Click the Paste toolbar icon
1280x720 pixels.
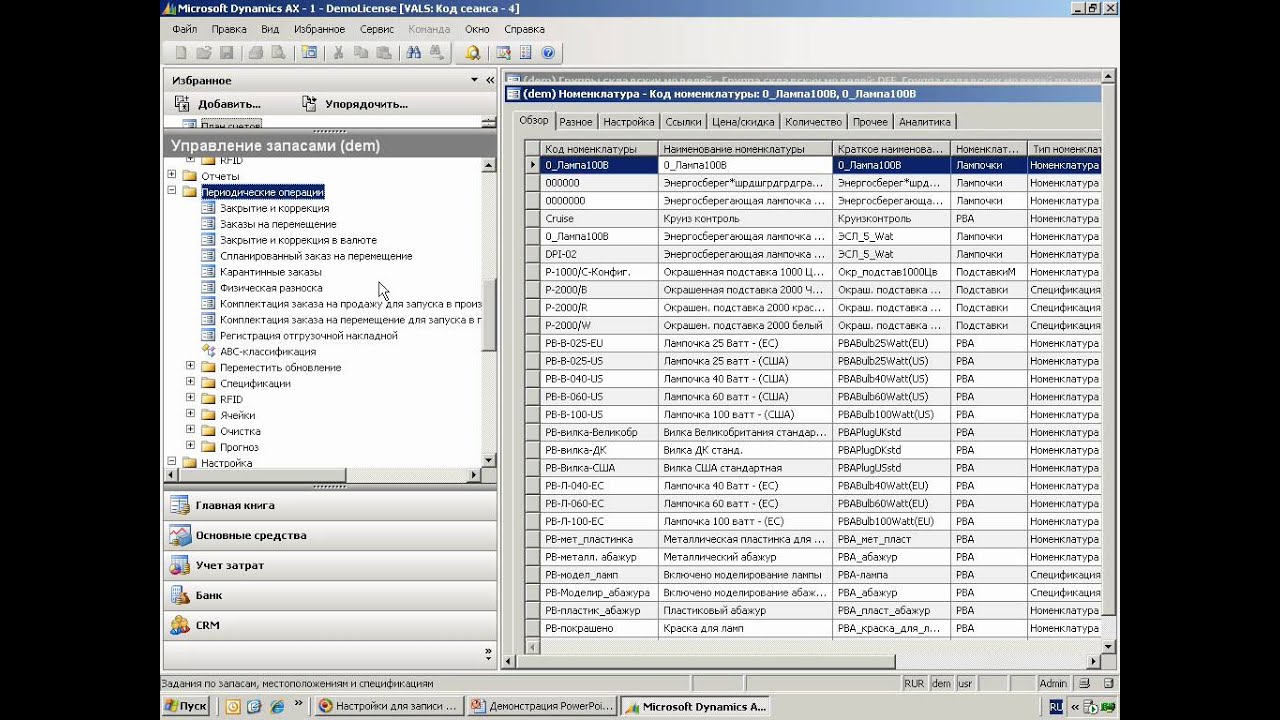pyautogui.click(x=384, y=53)
